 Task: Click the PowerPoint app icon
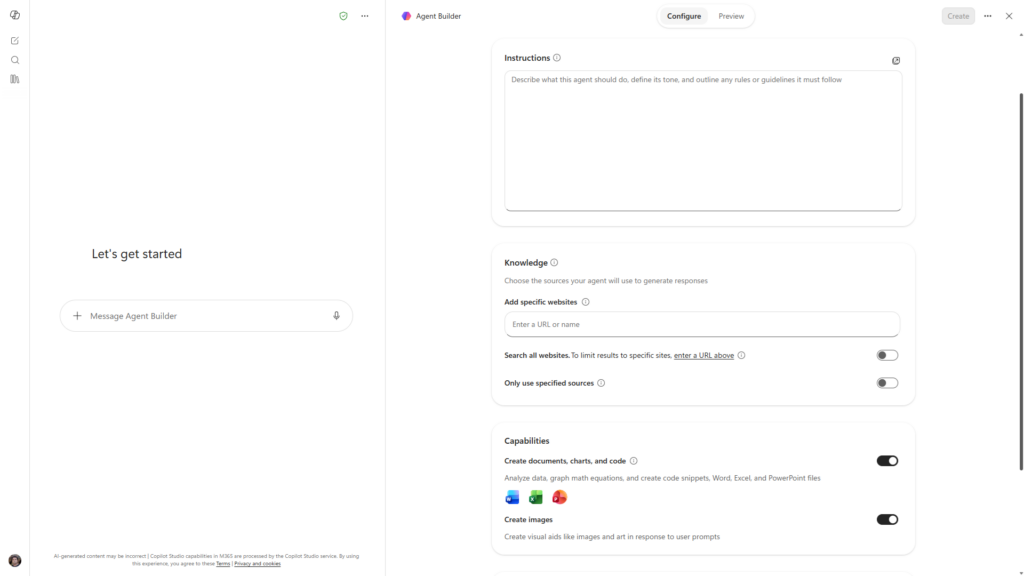coord(559,497)
